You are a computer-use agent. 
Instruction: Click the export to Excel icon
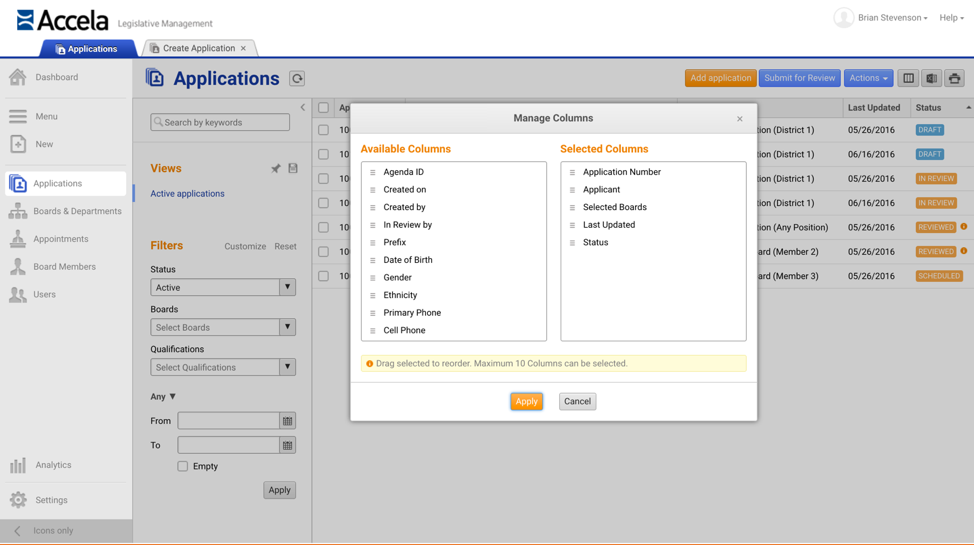931,78
